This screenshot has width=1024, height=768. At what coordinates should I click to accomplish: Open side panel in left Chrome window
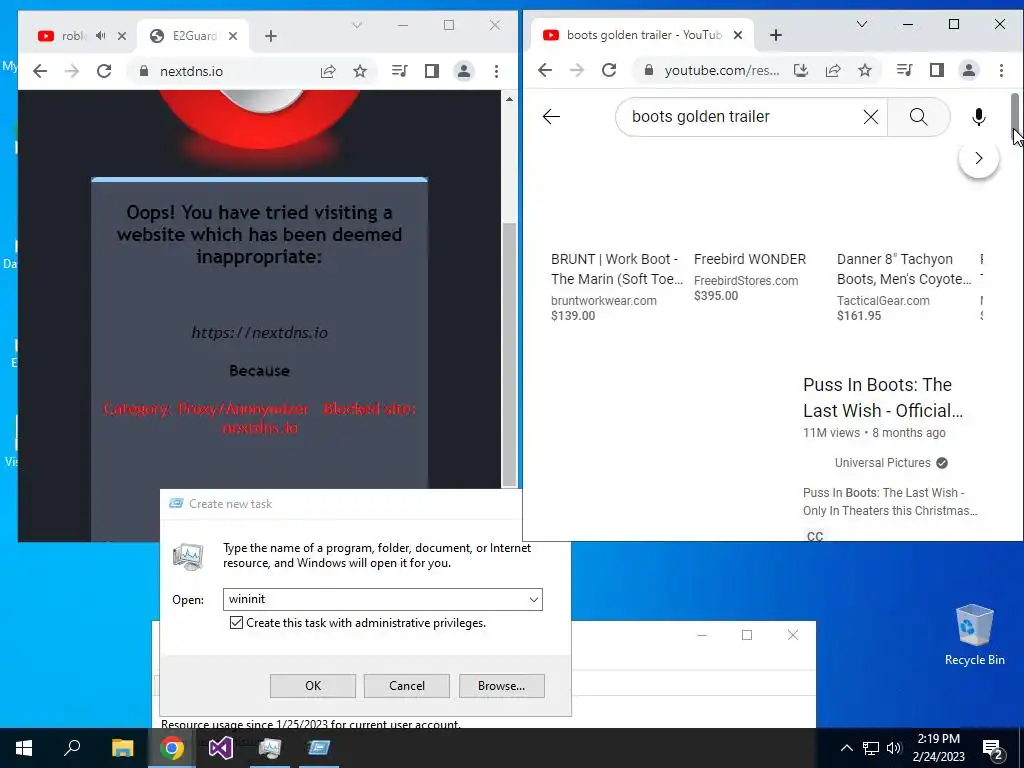[432, 71]
